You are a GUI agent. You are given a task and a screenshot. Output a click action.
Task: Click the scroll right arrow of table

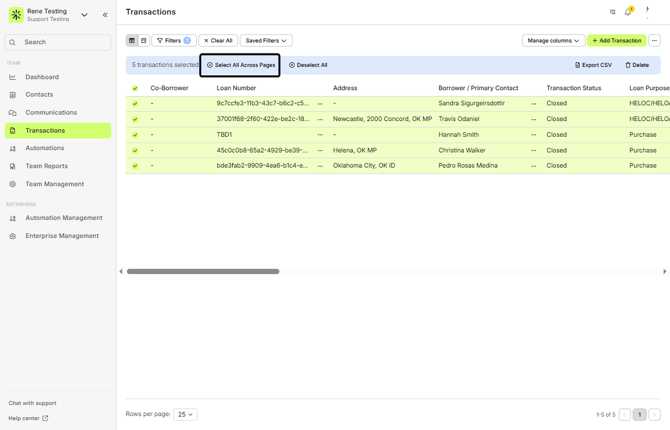pos(664,271)
